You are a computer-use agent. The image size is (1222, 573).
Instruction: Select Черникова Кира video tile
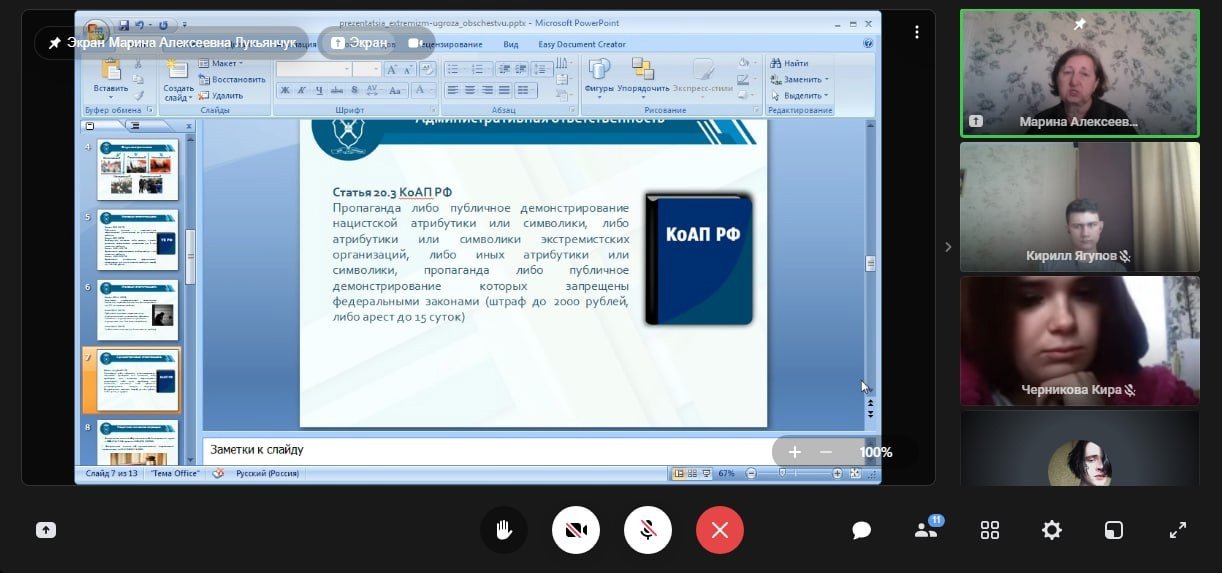(1079, 341)
